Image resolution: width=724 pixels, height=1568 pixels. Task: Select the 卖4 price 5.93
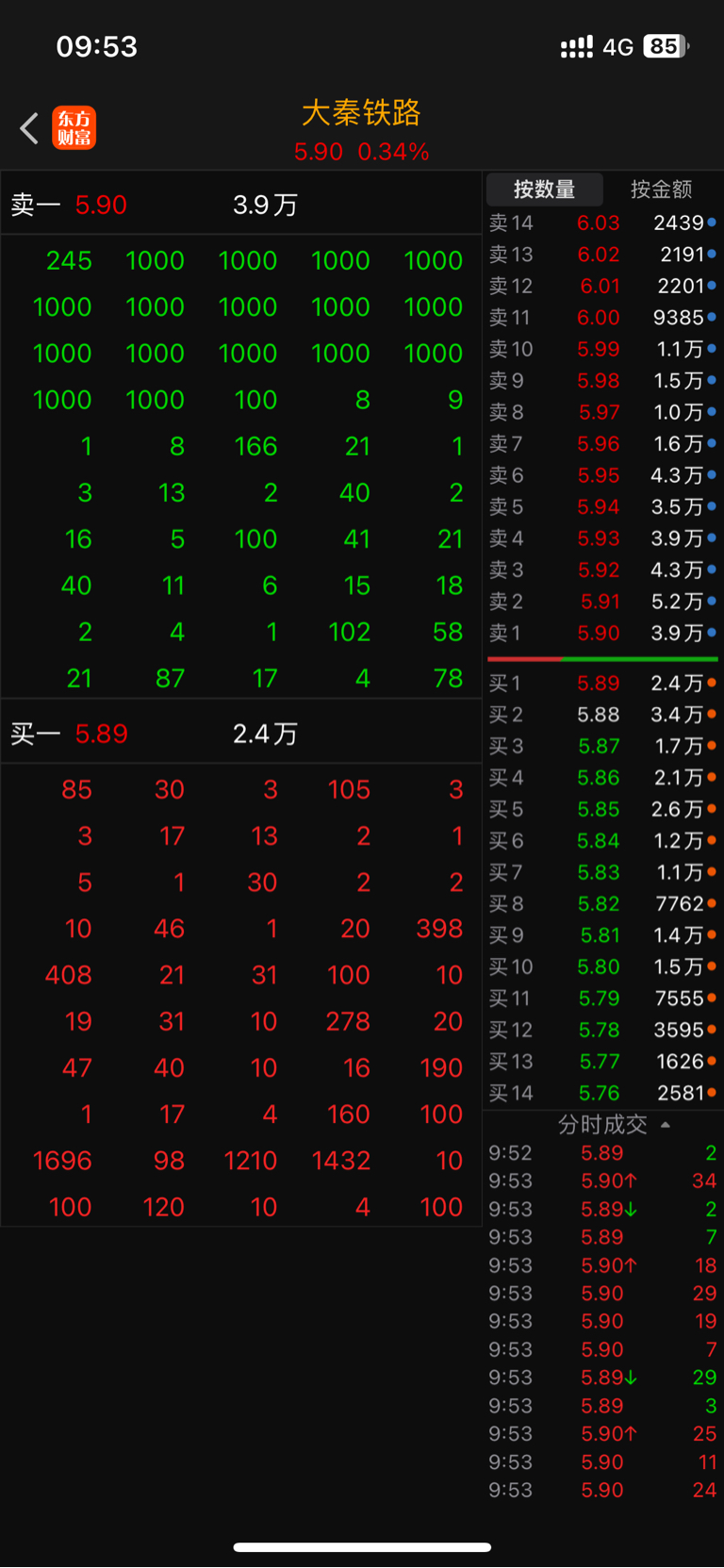click(599, 538)
